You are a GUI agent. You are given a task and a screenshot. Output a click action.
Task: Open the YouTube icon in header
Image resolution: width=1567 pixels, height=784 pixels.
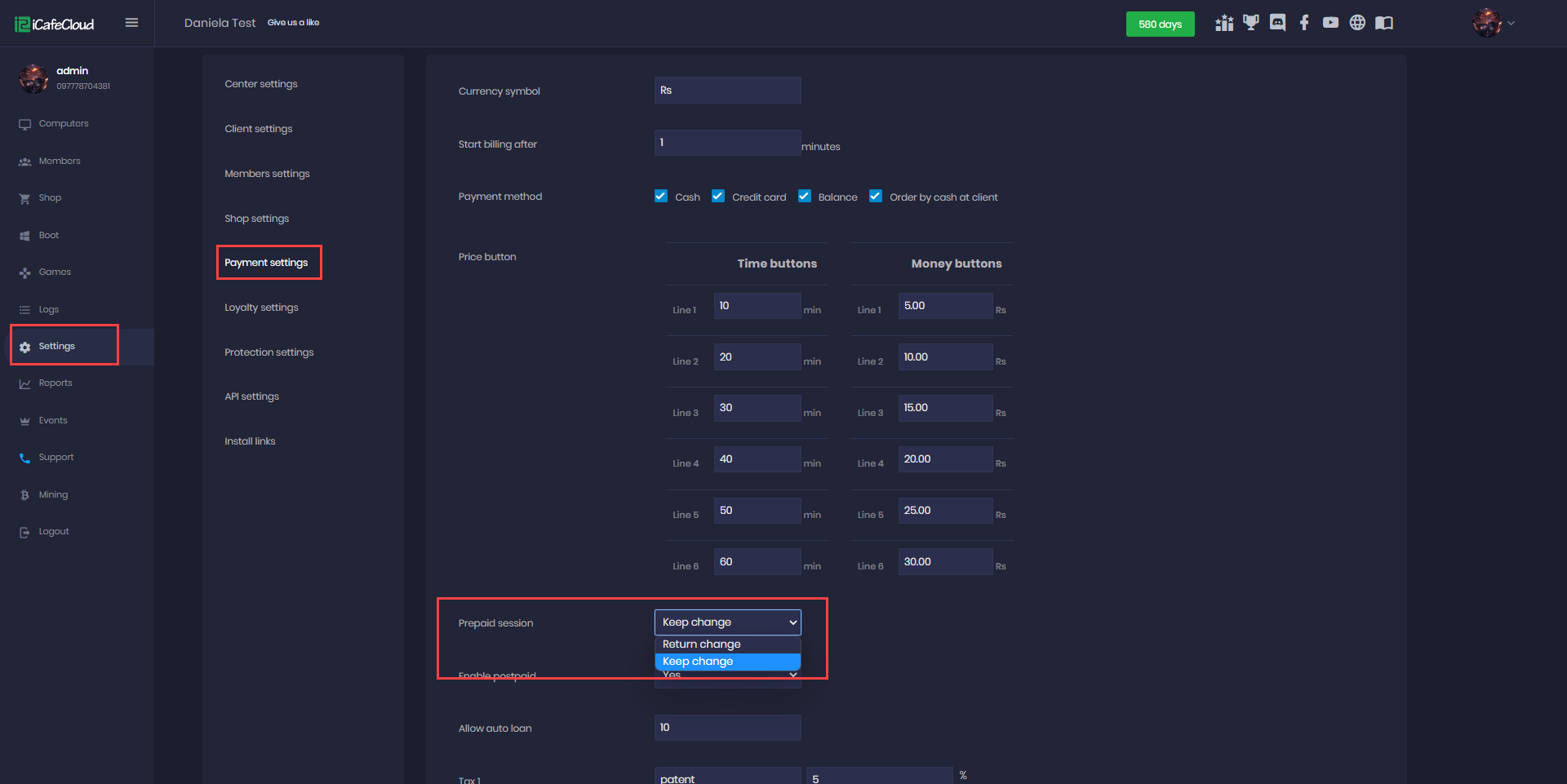(x=1330, y=23)
